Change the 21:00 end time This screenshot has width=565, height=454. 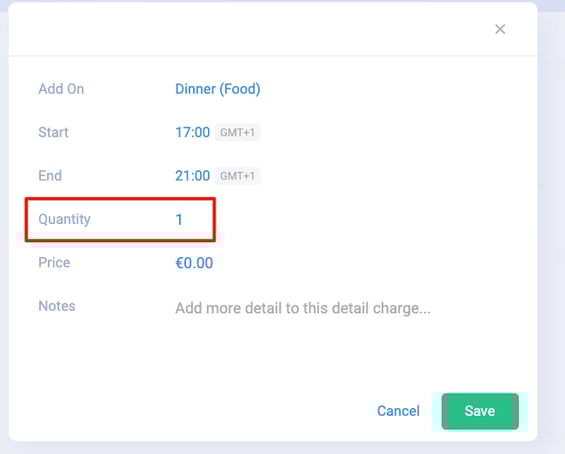point(192,176)
